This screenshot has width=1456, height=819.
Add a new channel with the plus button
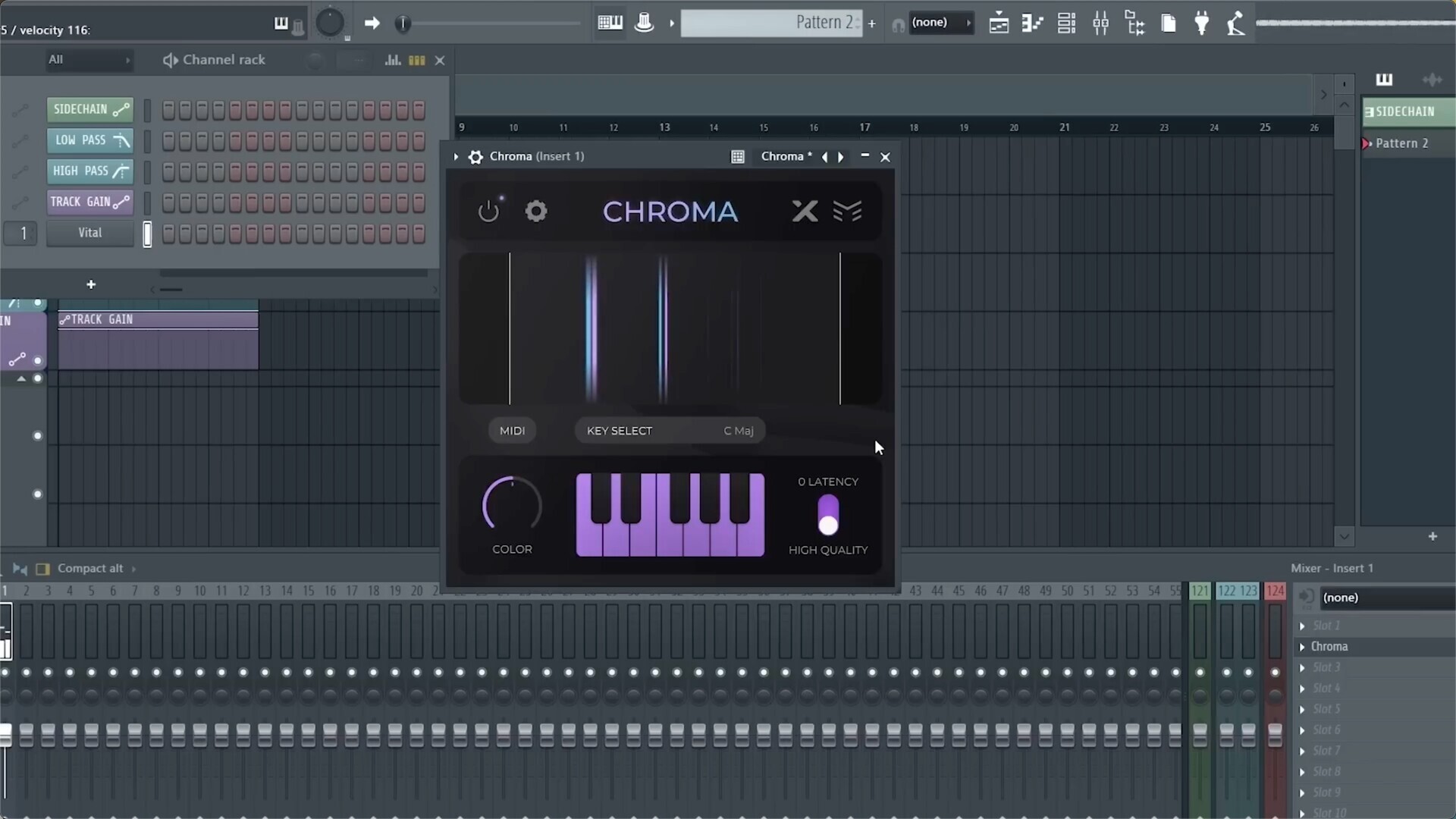(91, 284)
